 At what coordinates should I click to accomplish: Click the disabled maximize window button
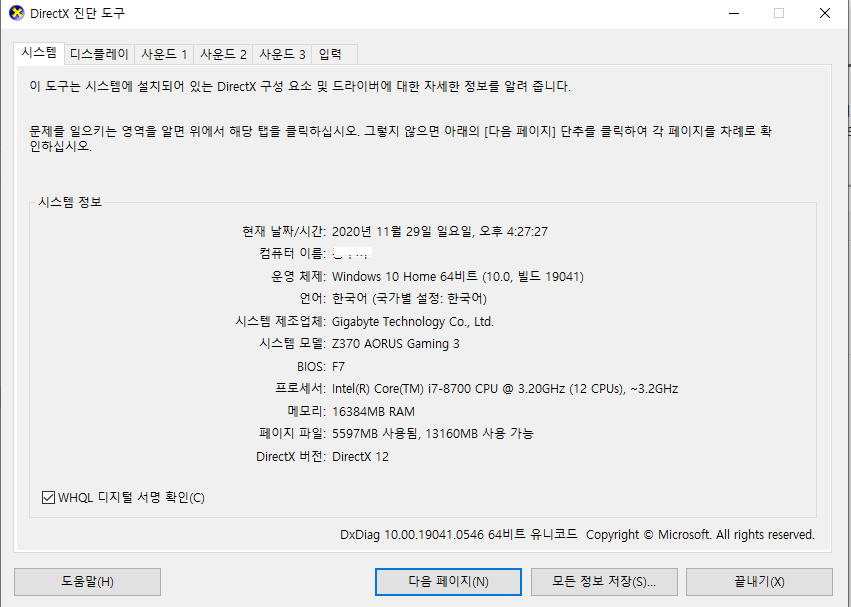point(779,13)
